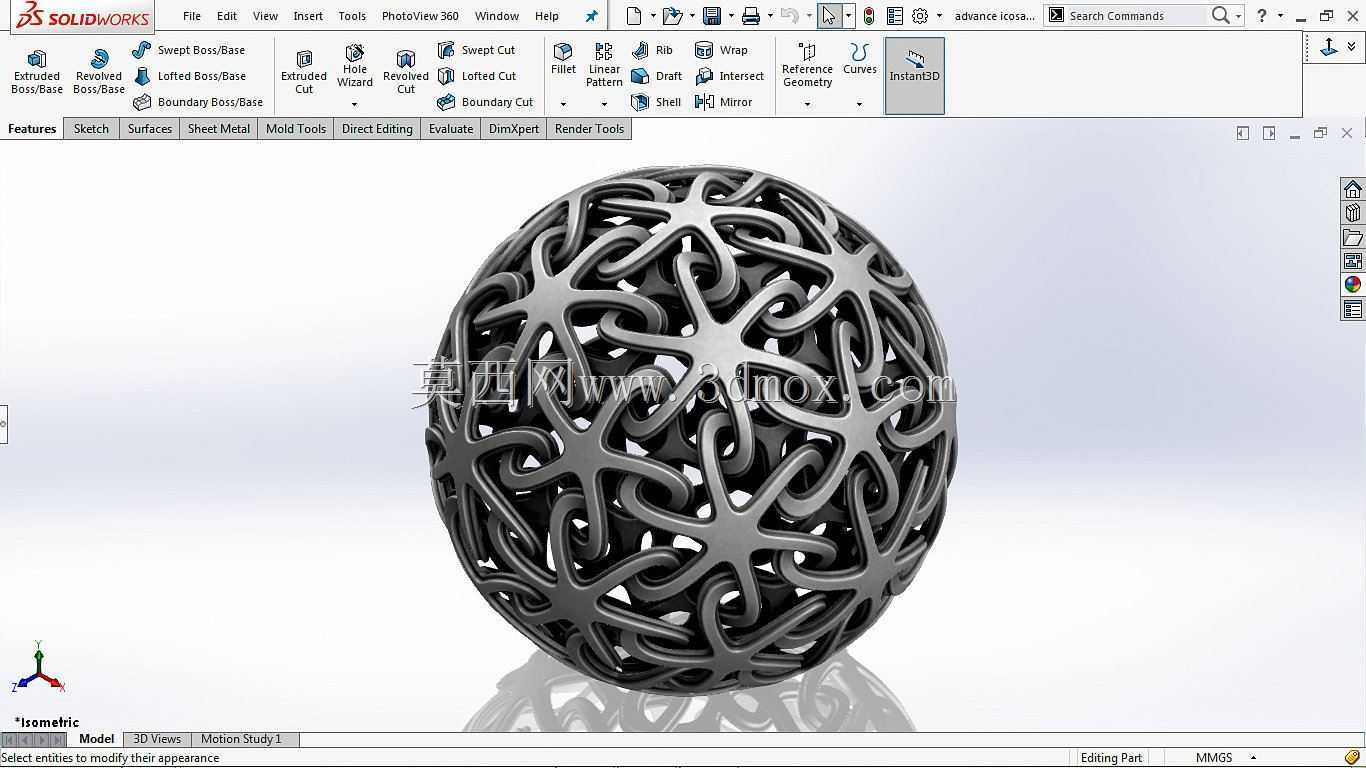Select the Revolved Cut tool
The height and width of the screenshot is (768, 1366).
click(x=406, y=72)
